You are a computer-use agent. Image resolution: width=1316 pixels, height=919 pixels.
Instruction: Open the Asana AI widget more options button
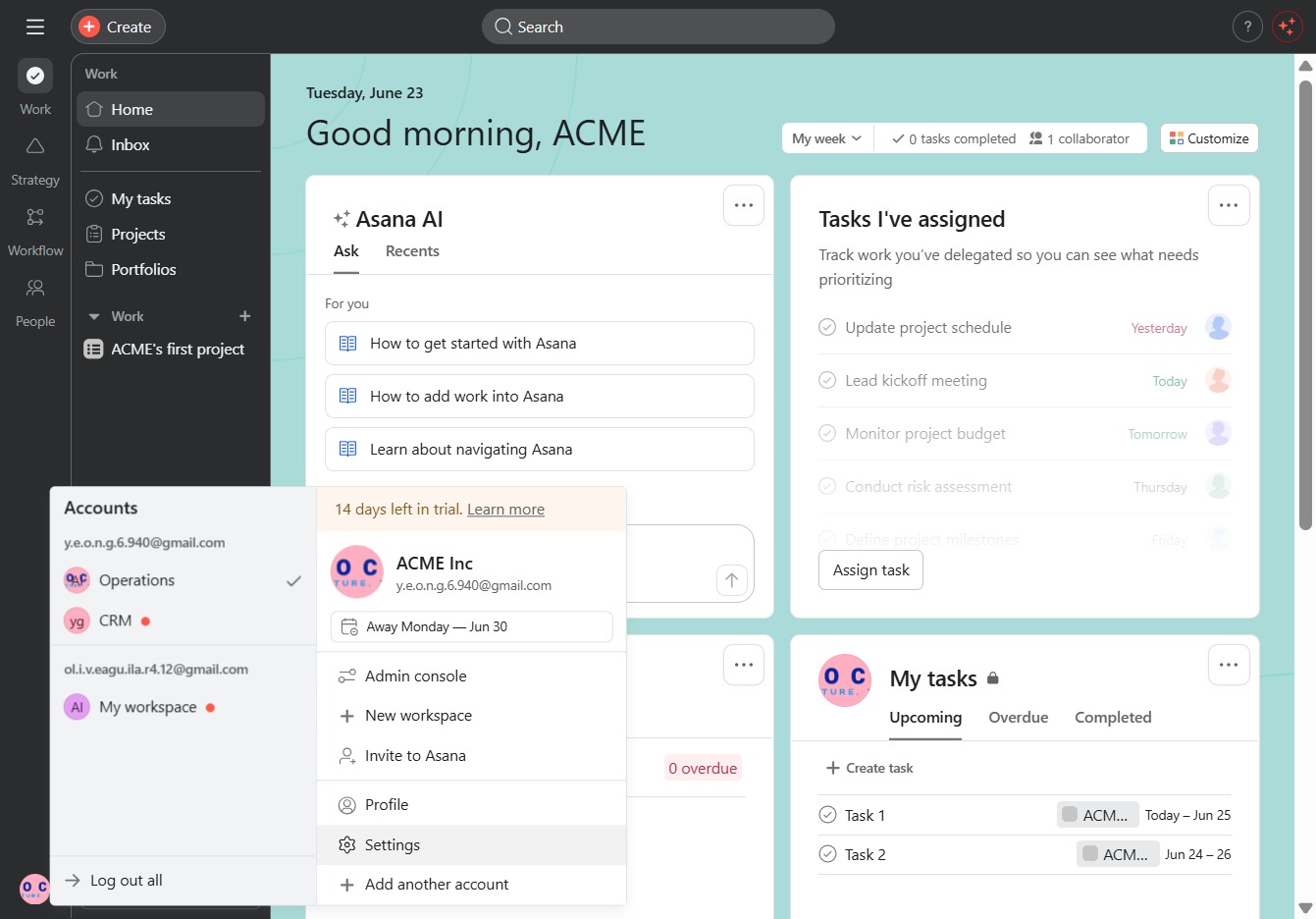(744, 205)
